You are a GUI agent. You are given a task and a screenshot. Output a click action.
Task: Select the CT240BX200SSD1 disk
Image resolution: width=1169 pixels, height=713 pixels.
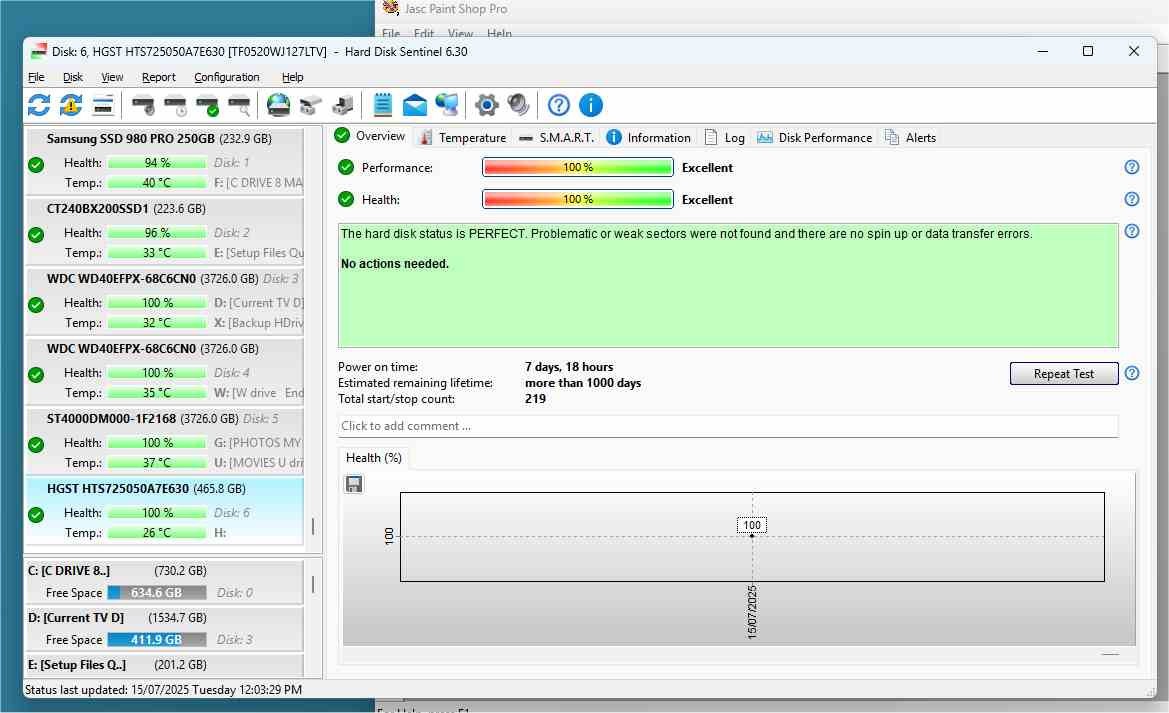165,230
